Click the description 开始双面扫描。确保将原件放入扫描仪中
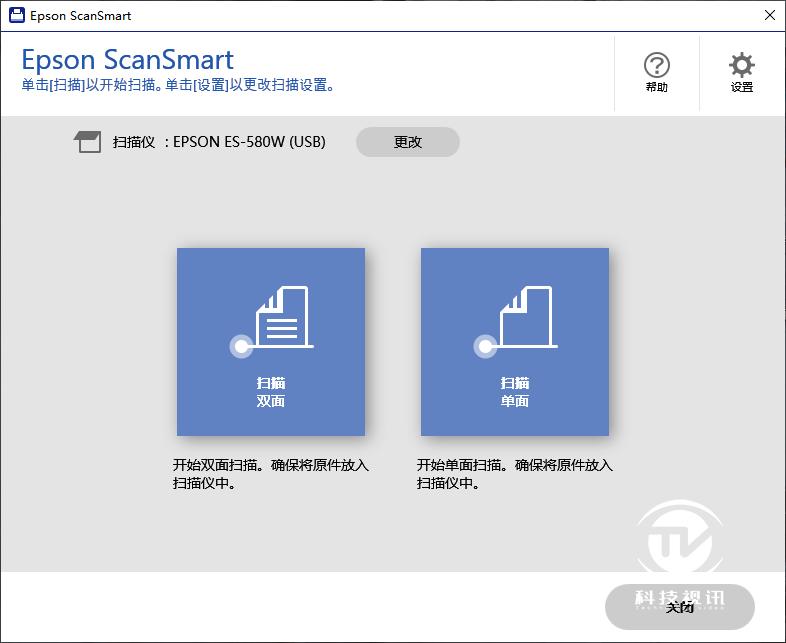 point(271,474)
